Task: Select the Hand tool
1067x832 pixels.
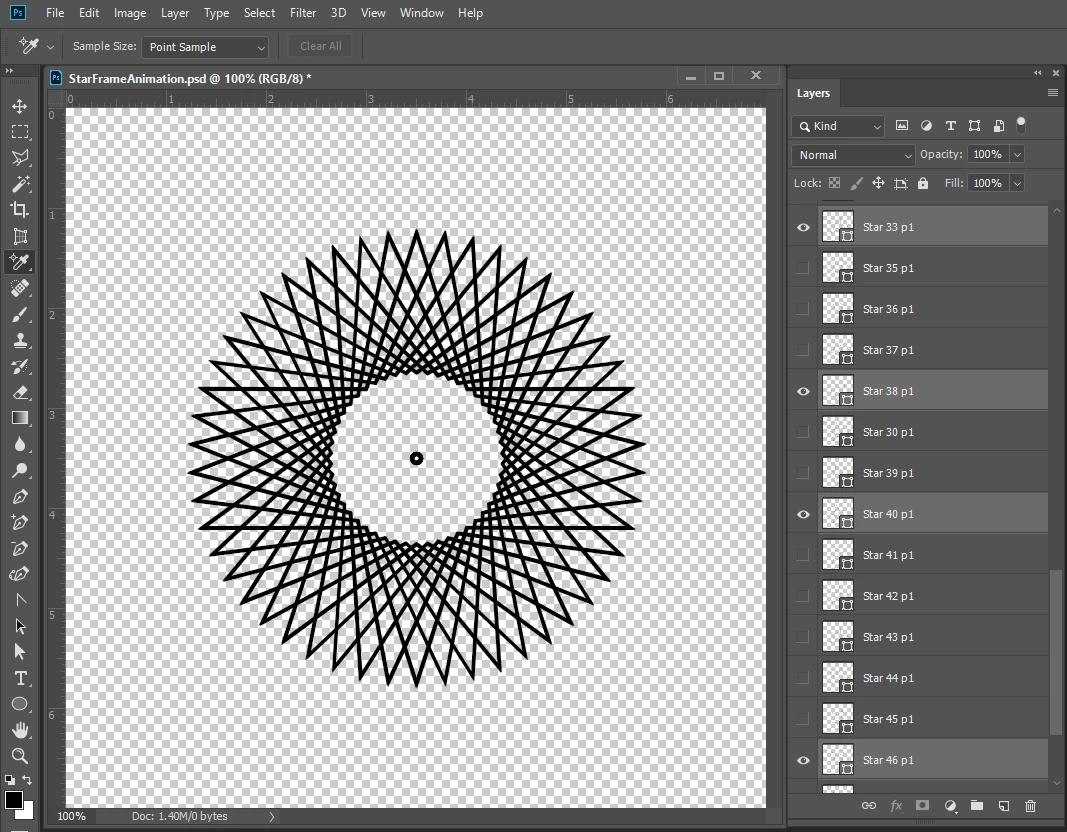Action: coord(20,730)
